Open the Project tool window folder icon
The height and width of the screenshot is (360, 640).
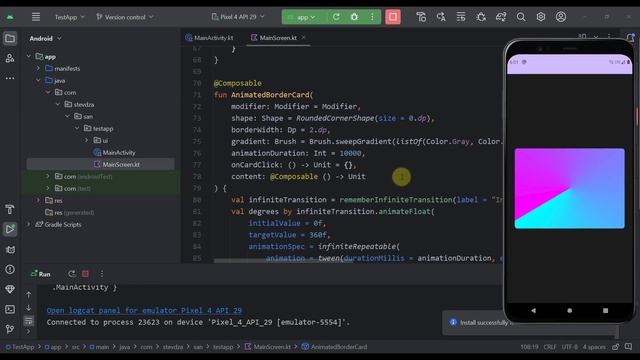(10, 39)
